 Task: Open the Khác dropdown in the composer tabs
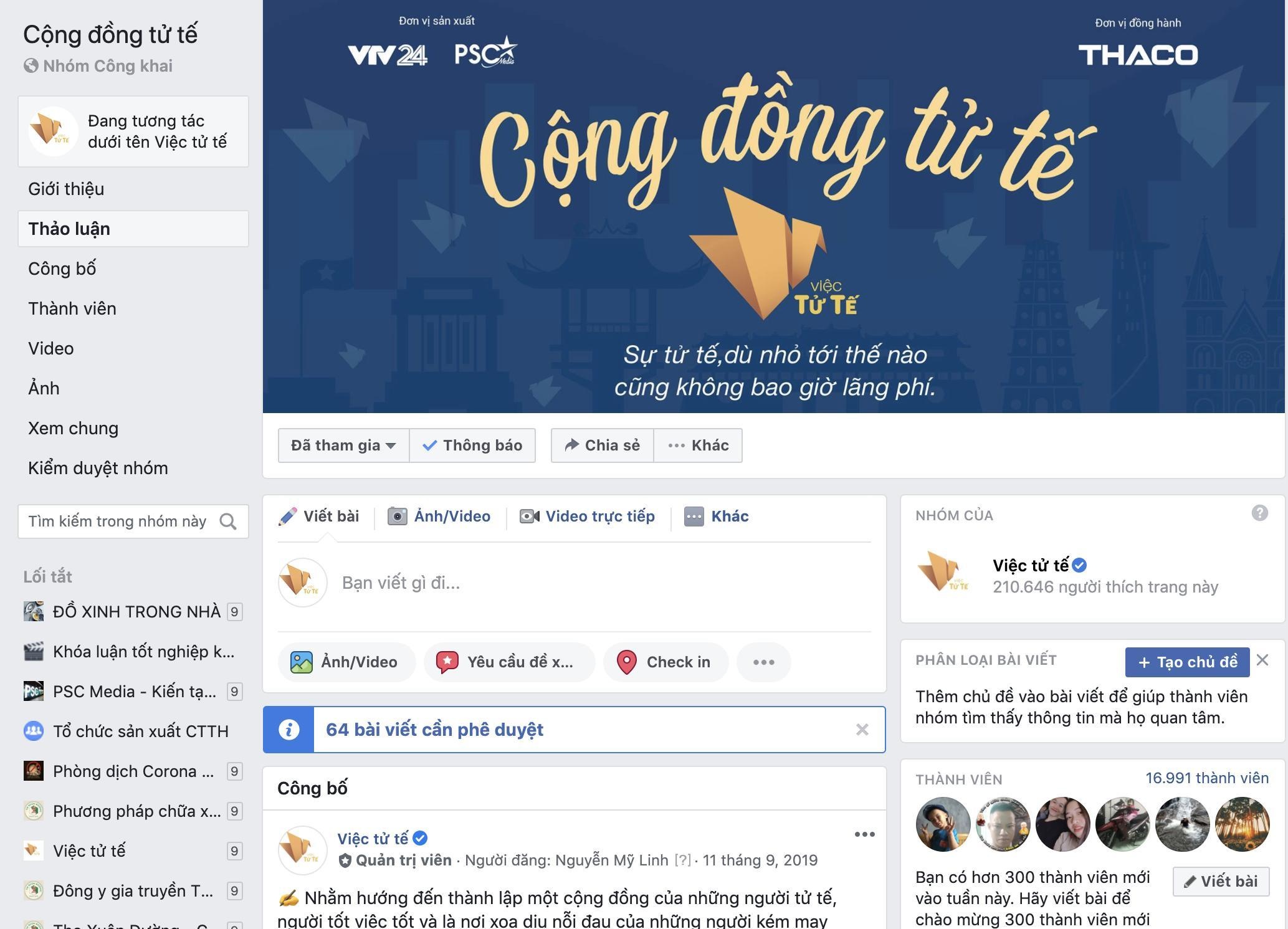pyautogui.click(x=716, y=517)
